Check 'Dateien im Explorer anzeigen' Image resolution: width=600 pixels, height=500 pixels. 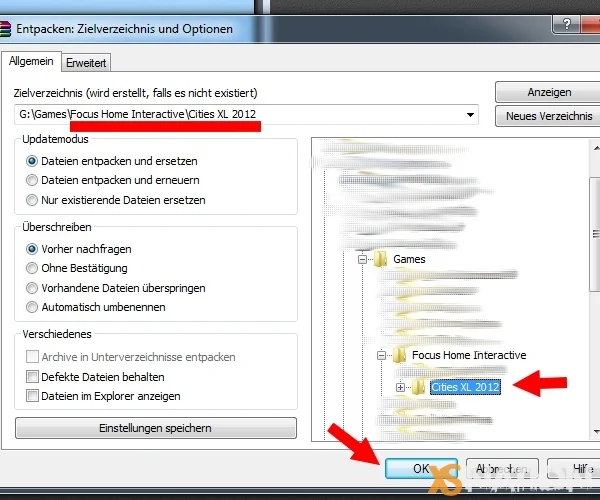click(32, 396)
